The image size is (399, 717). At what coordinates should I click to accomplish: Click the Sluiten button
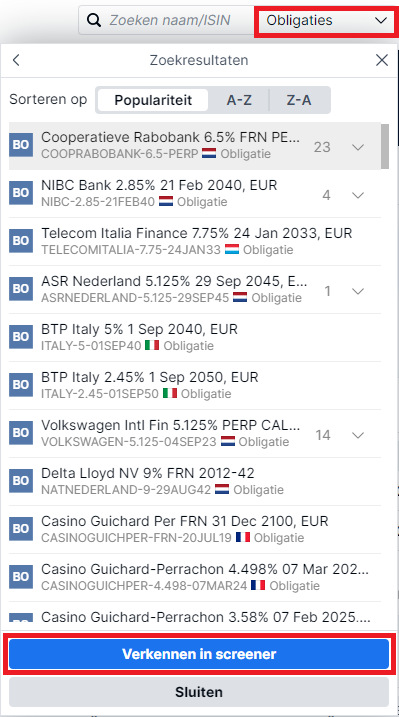[x=199, y=692]
